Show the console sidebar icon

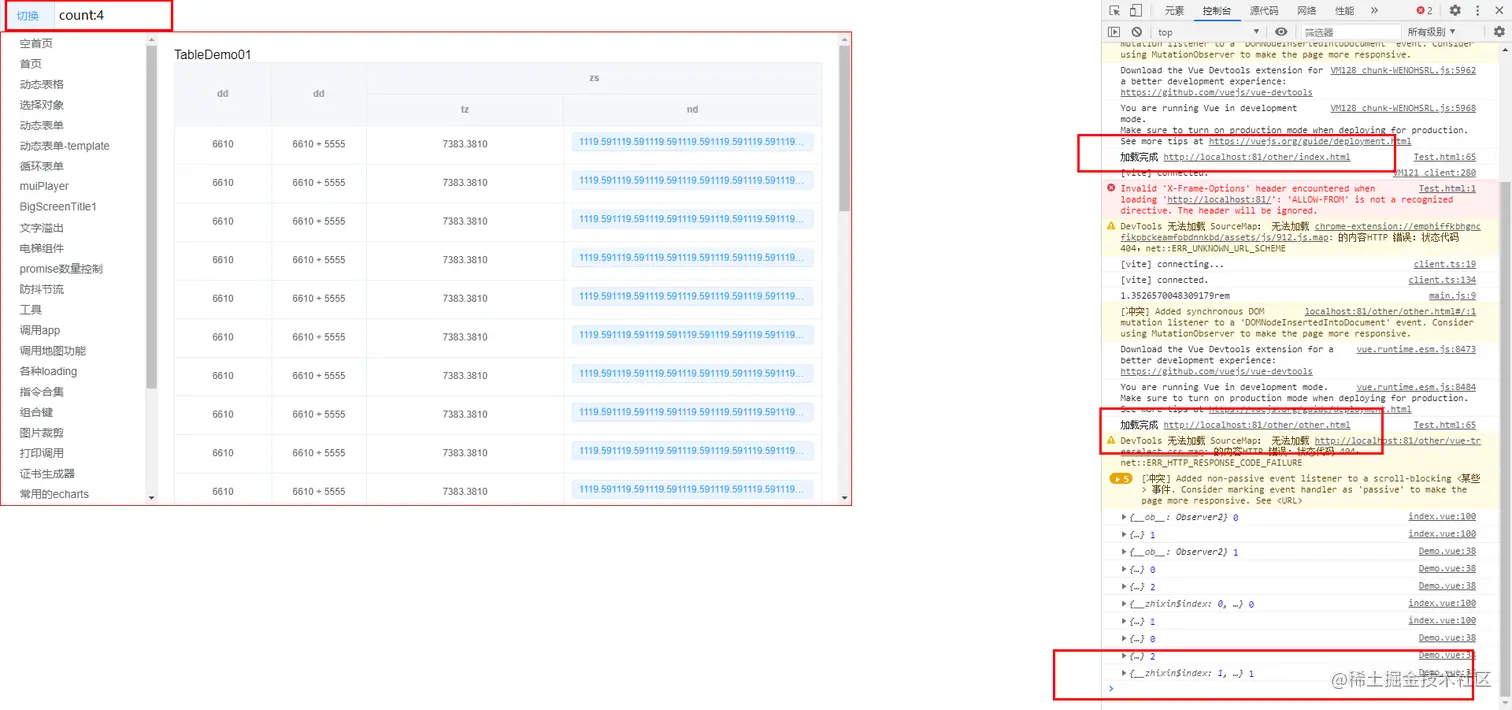click(1114, 32)
